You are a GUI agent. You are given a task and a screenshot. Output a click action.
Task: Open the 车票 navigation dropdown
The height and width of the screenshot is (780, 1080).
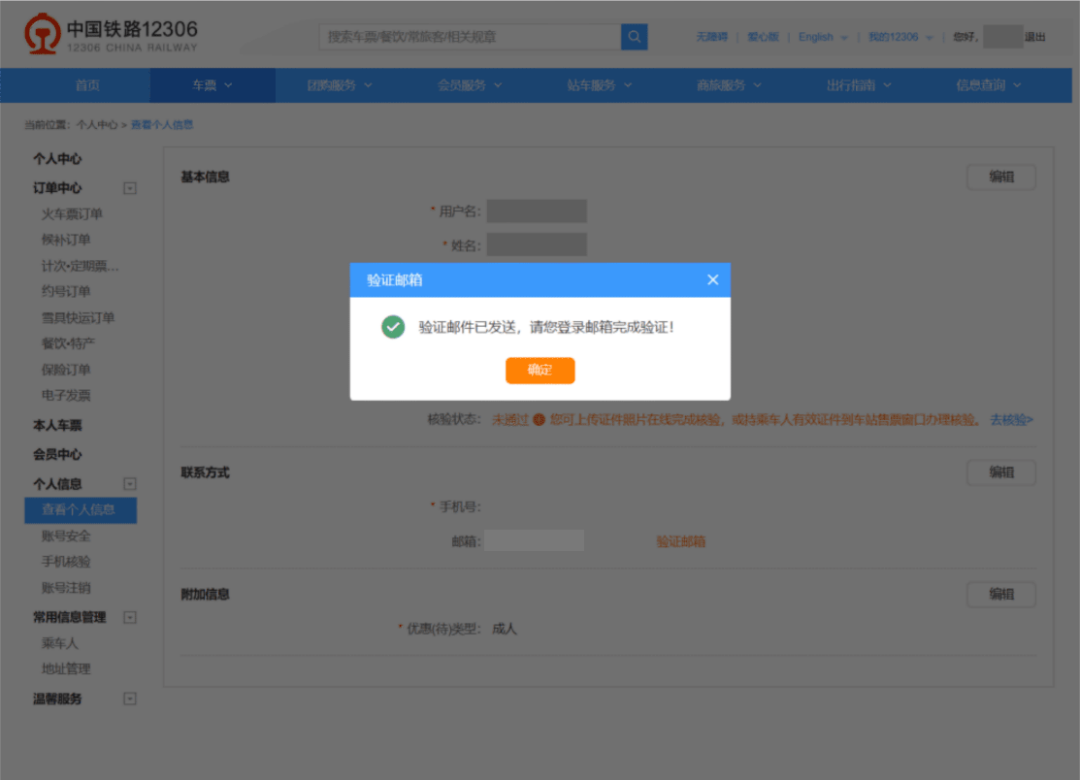coord(212,86)
